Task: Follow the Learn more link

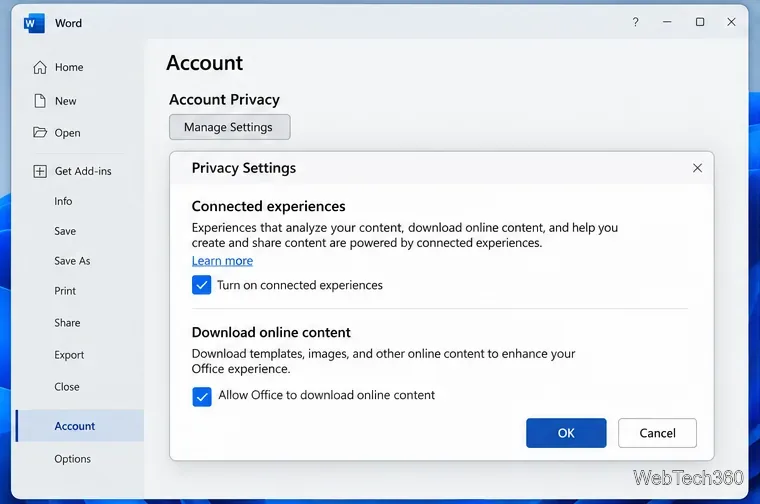Action: coord(222,261)
